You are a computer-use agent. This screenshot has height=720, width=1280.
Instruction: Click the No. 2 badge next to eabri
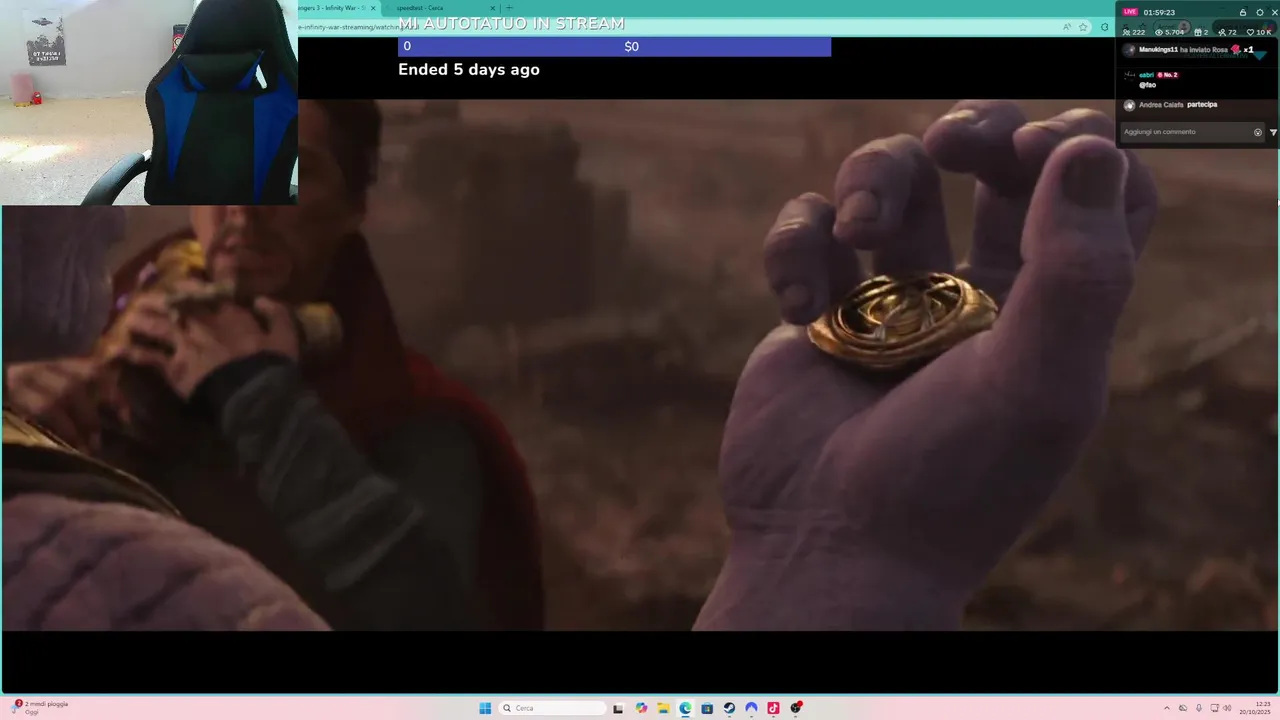pyautogui.click(x=1167, y=75)
